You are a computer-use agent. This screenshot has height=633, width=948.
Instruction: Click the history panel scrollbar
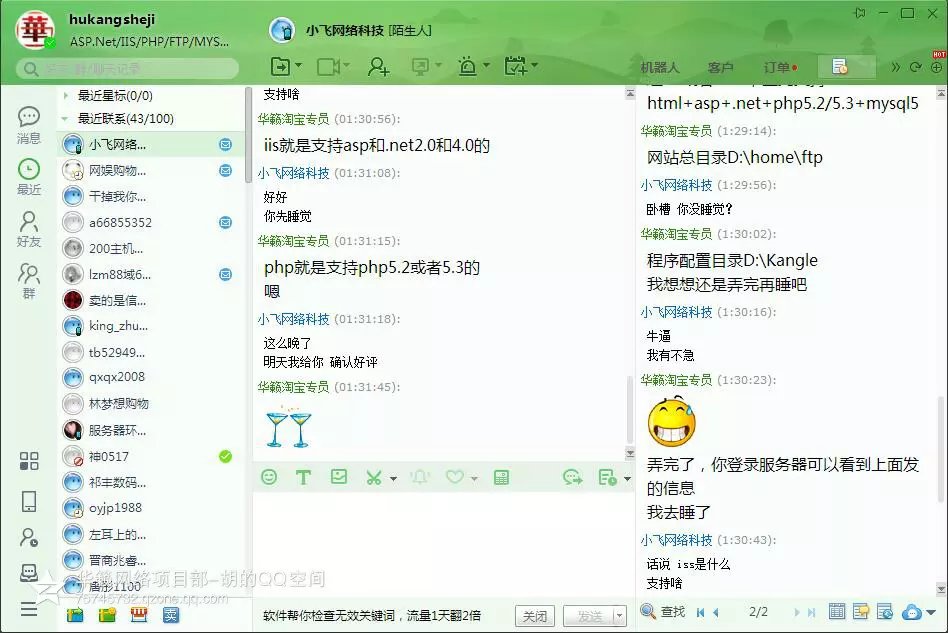click(x=941, y=447)
